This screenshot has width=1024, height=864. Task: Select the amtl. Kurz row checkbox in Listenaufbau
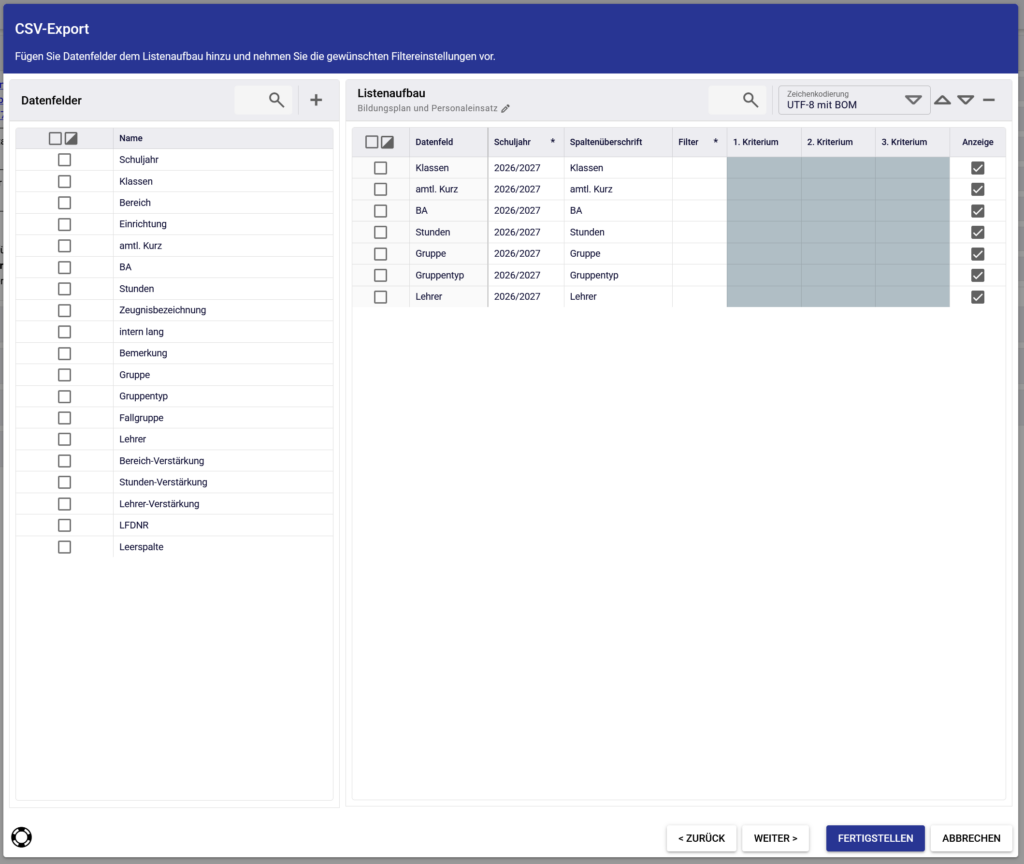[x=380, y=189]
